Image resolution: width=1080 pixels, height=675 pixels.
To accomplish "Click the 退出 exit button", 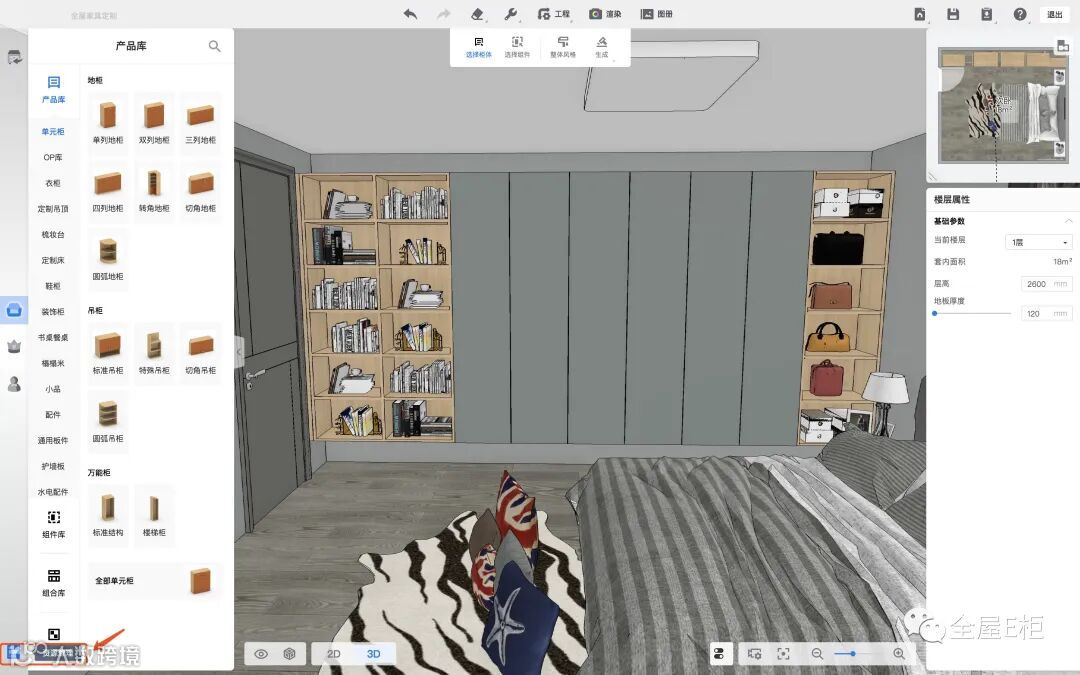I will point(1055,14).
